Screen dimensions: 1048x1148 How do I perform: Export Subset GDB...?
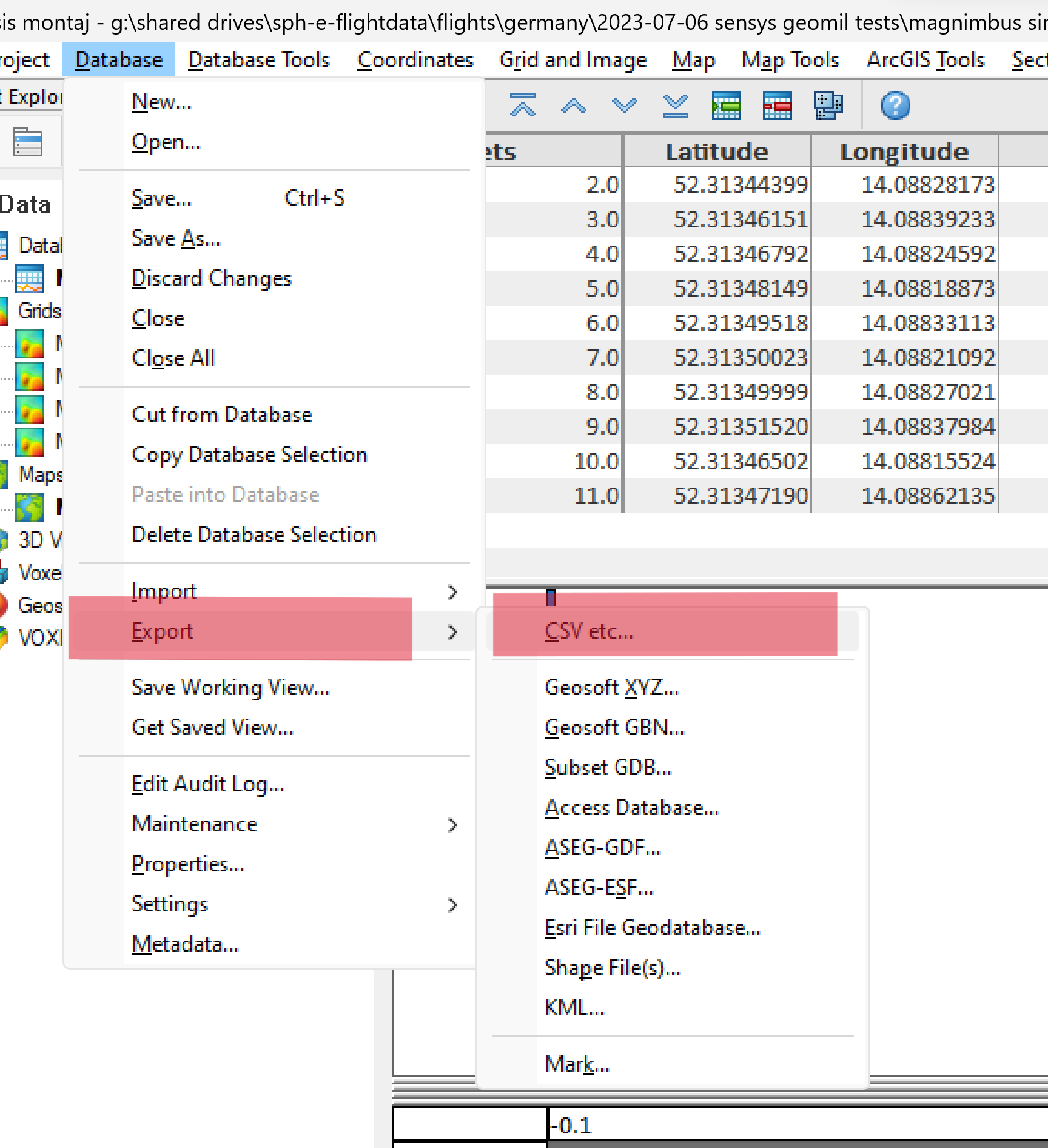608,768
